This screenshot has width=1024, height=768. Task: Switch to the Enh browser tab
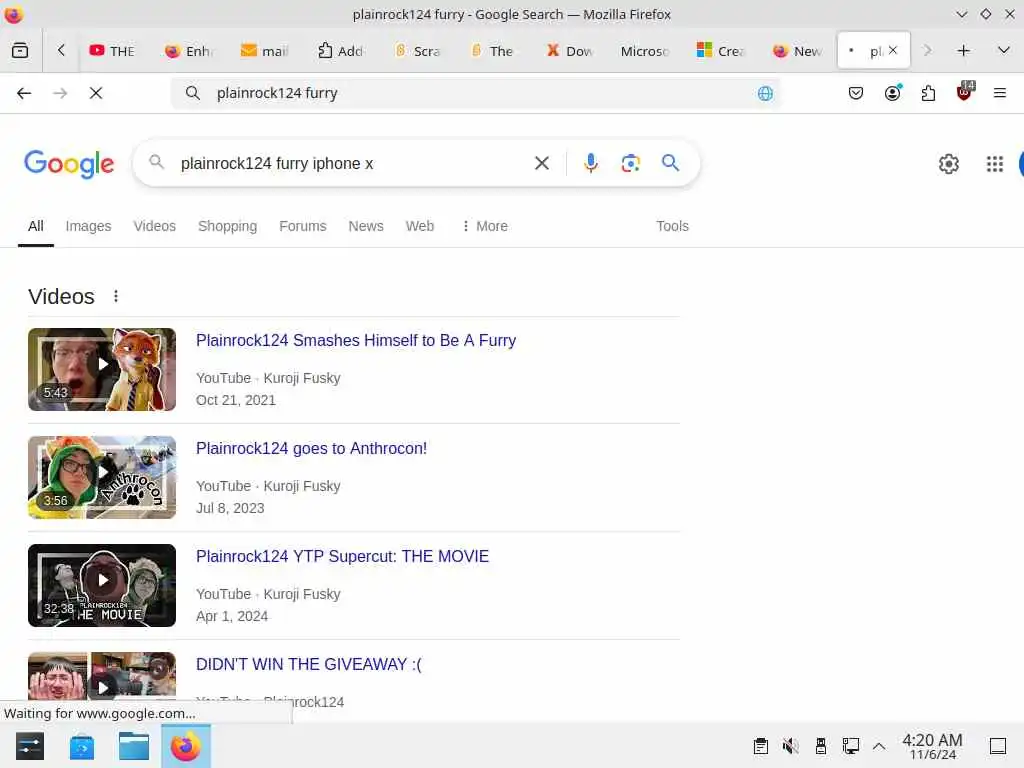coord(189,50)
